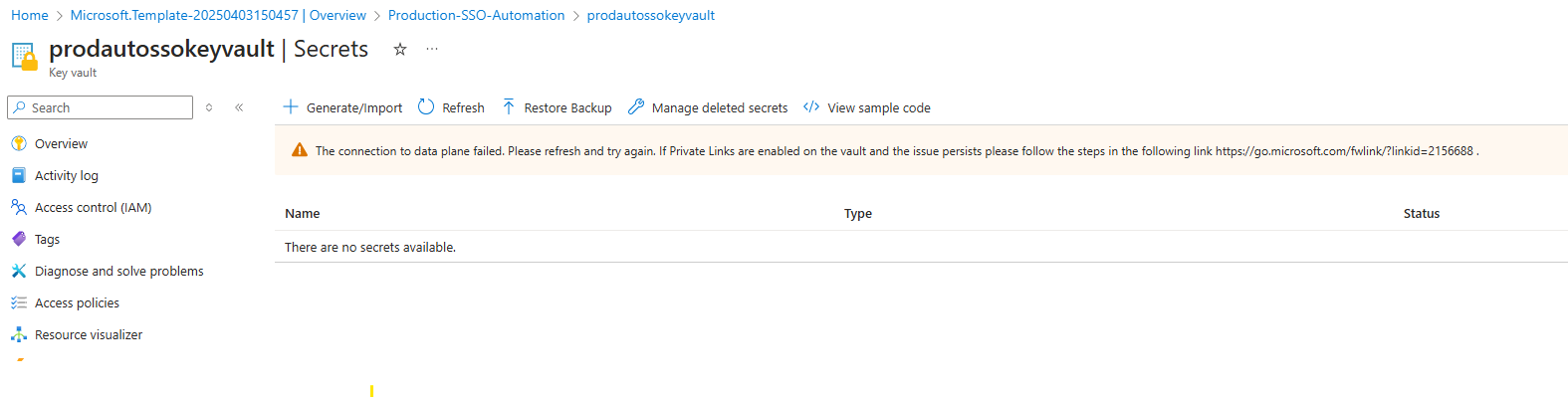Click the Manage deleted secrets key icon
1568x398 pixels.
tap(636, 107)
